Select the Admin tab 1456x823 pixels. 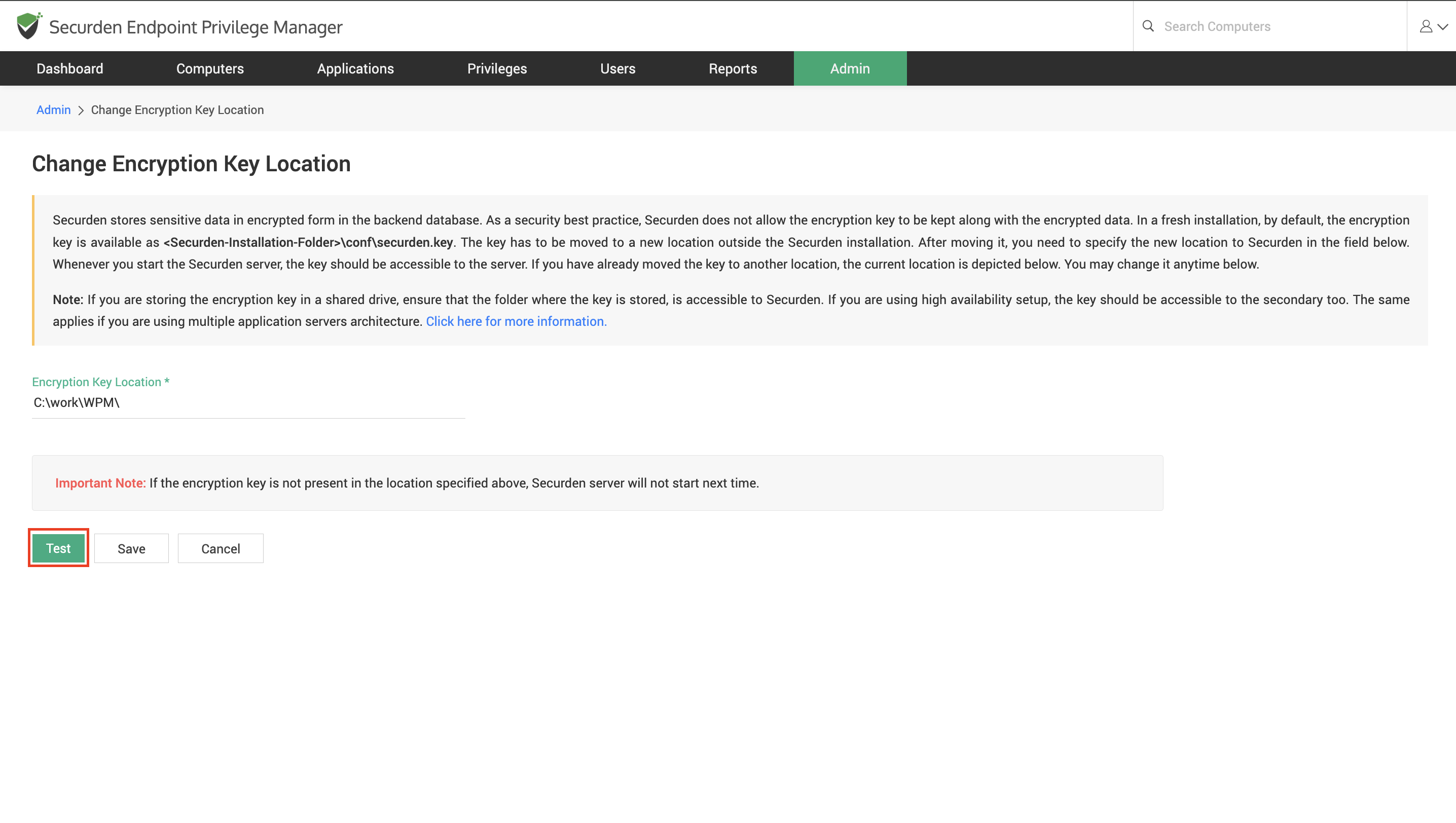tap(850, 68)
